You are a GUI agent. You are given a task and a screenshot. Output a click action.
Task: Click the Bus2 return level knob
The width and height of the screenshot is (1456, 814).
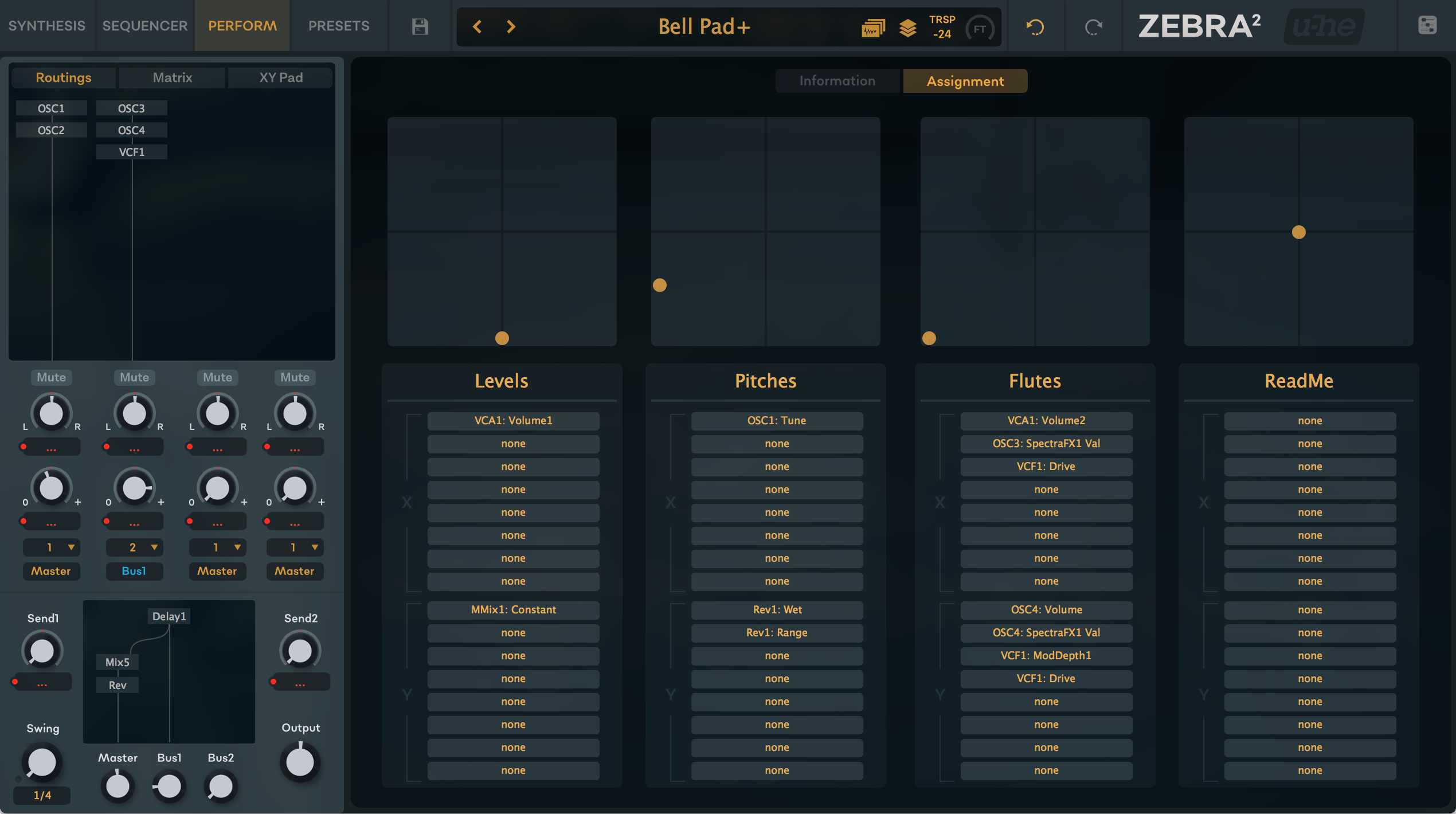coord(221,786)
